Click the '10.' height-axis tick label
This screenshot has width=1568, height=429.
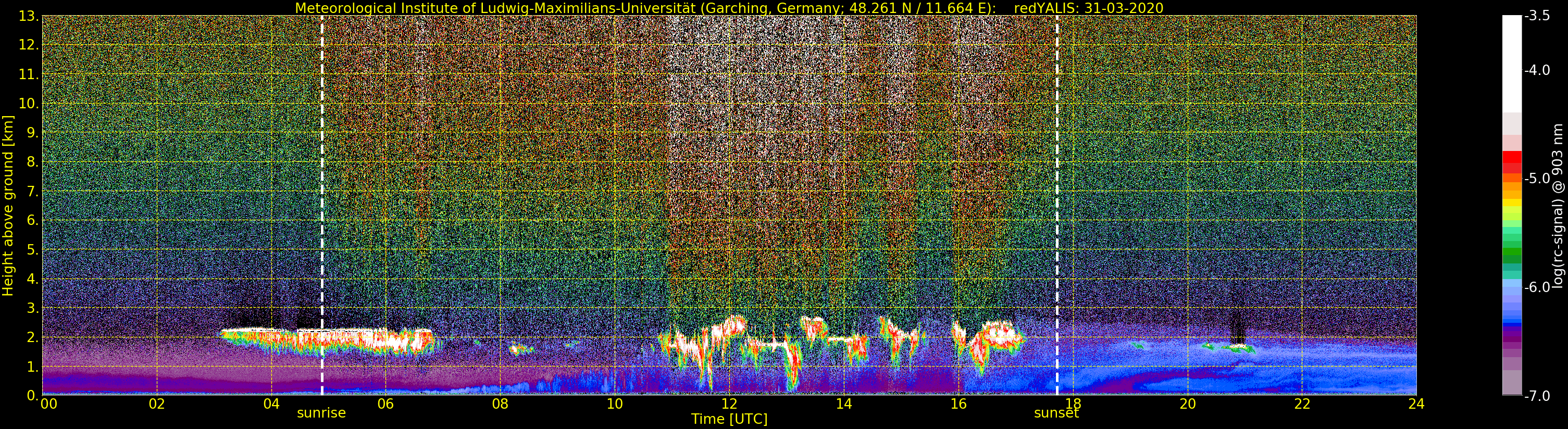point(29,104)
